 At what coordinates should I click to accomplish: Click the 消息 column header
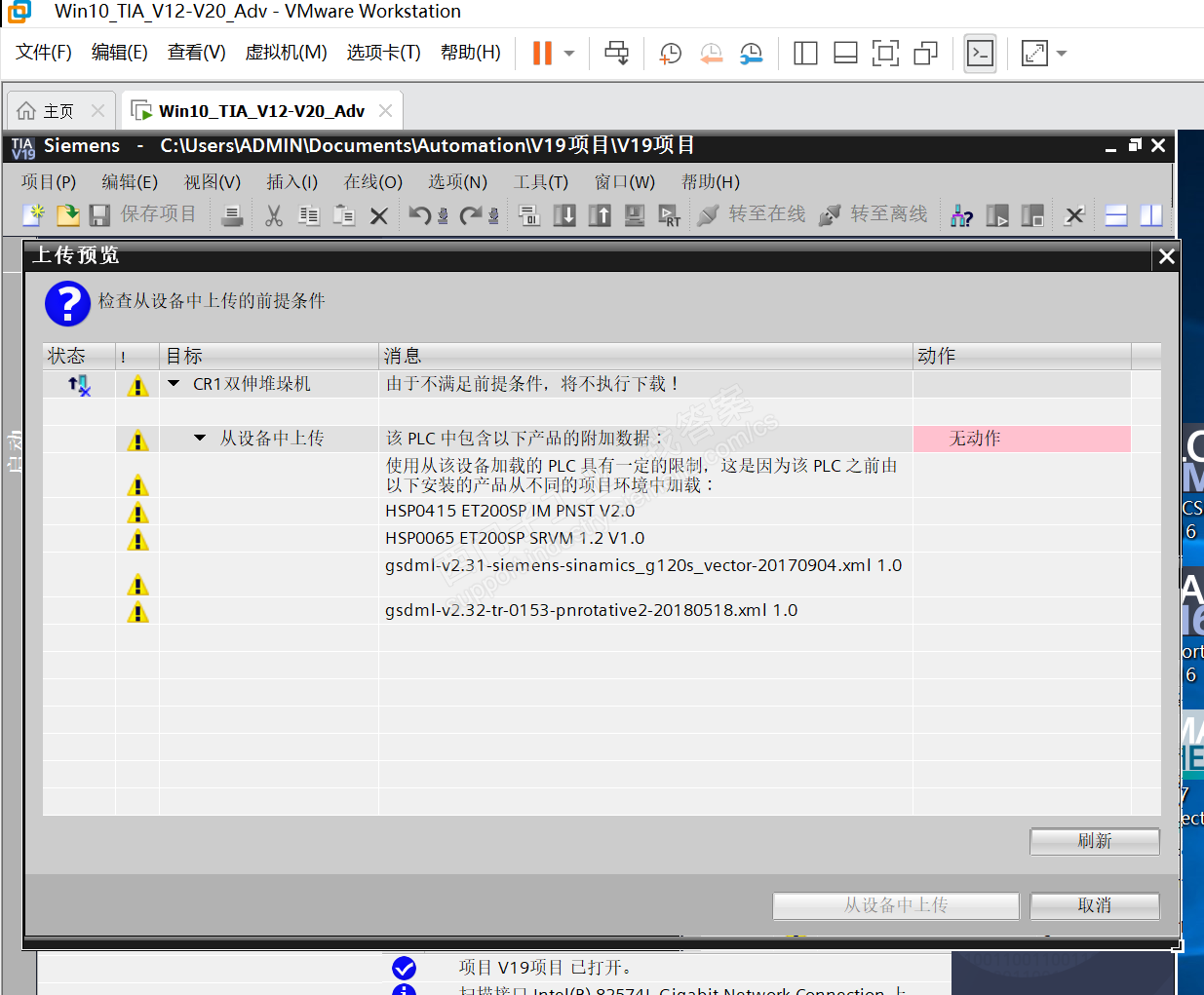[x=645, y=356]
